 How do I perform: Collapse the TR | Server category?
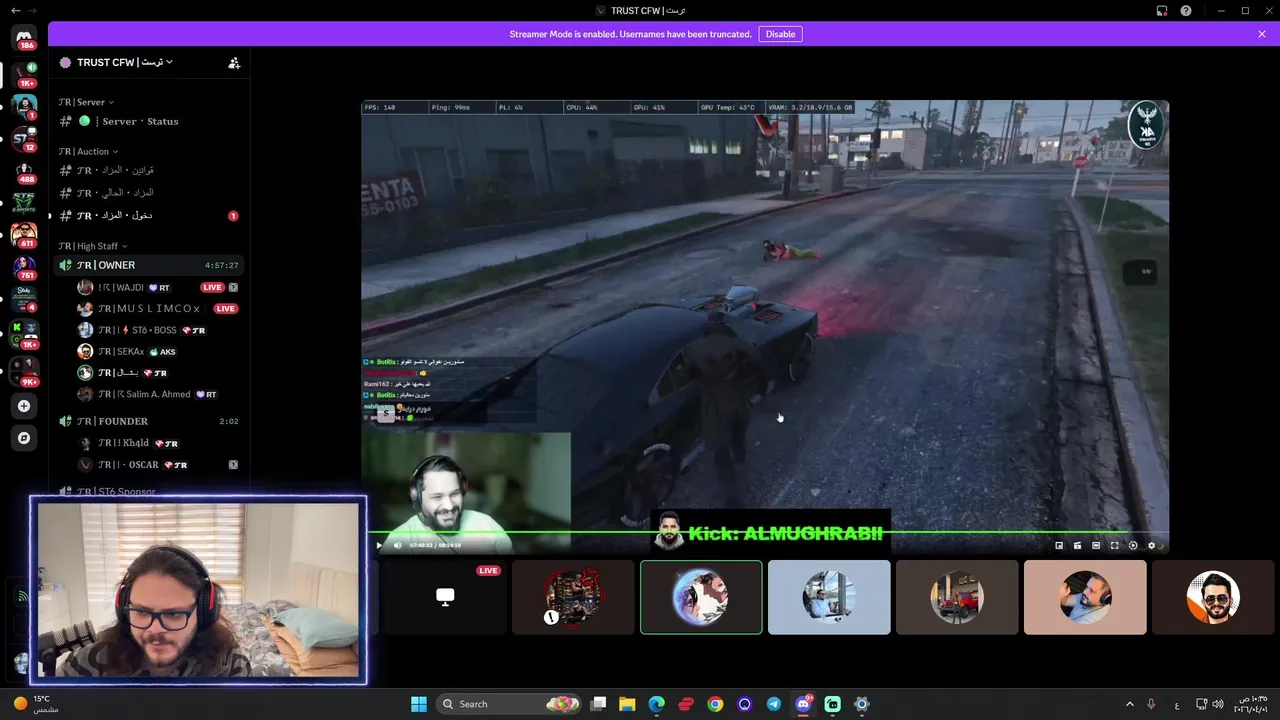(86, 102)
